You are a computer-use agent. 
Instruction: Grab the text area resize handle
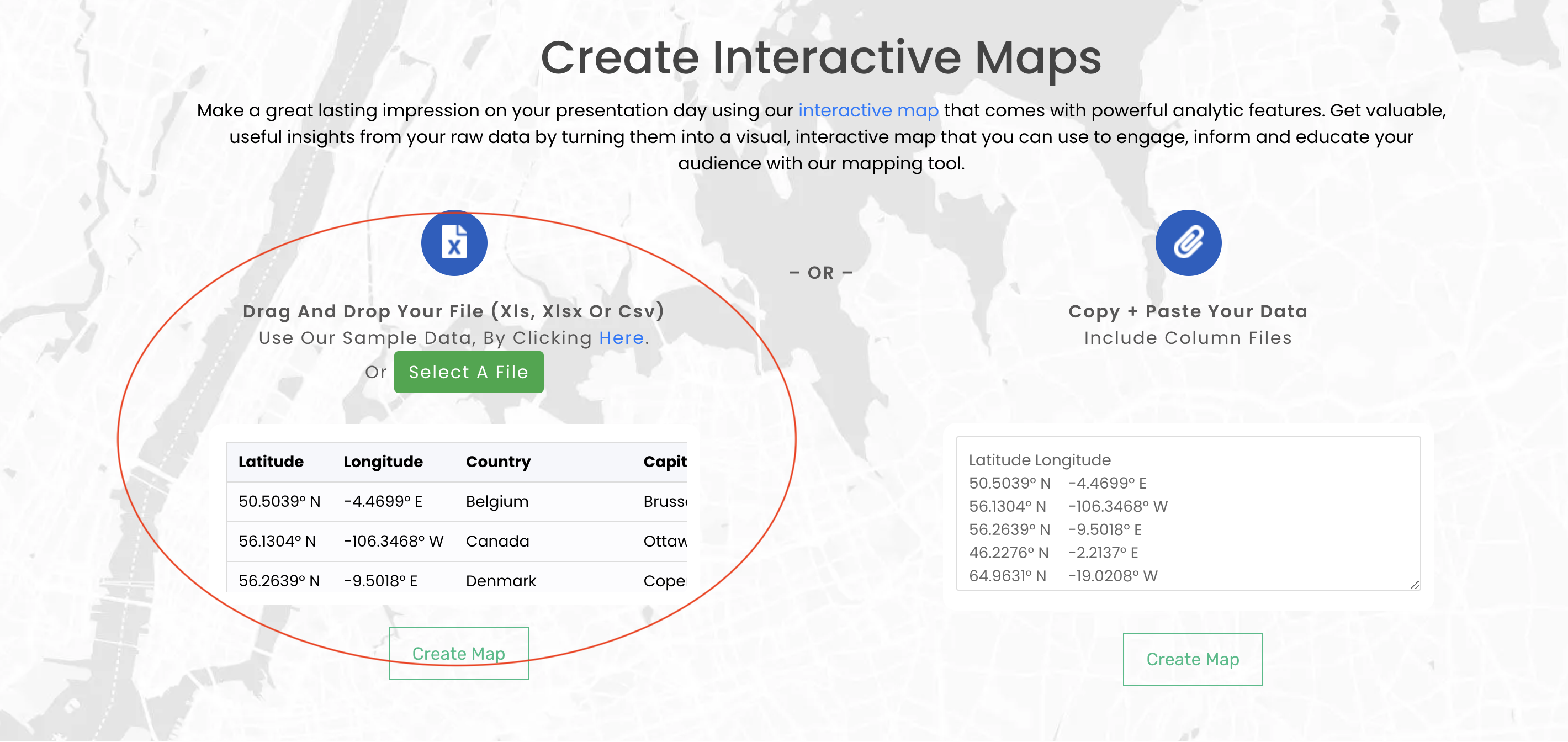pyautogui.click(x=1415, y=584)
